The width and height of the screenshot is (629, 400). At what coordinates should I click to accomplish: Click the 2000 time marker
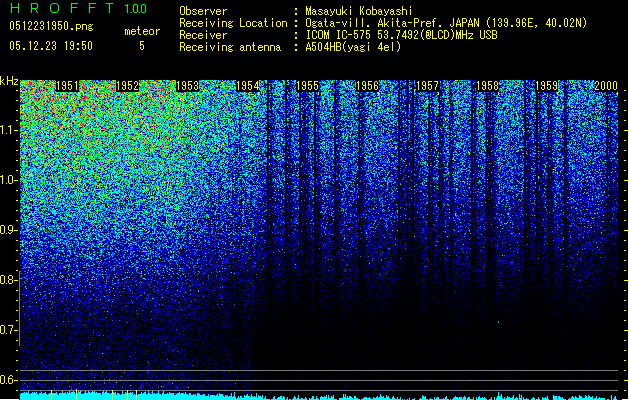click(x=606, y=86)
